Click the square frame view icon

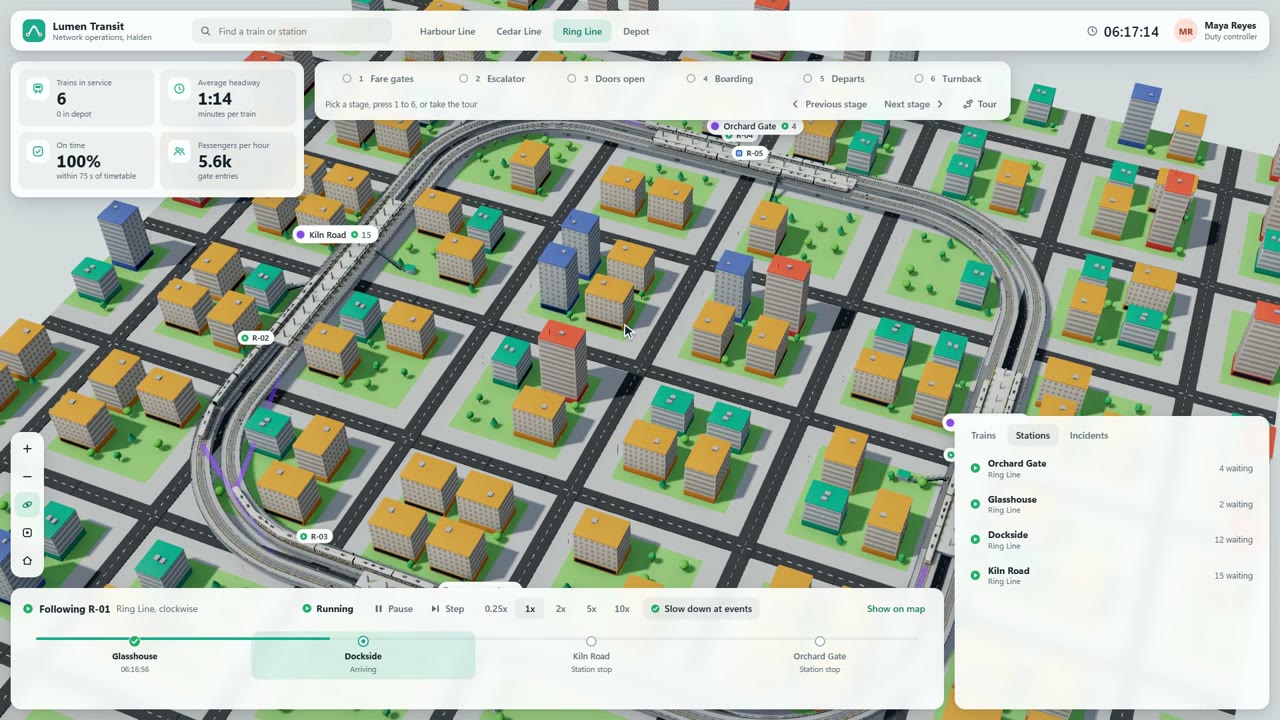pyautogui.click(x=27, y=533)
